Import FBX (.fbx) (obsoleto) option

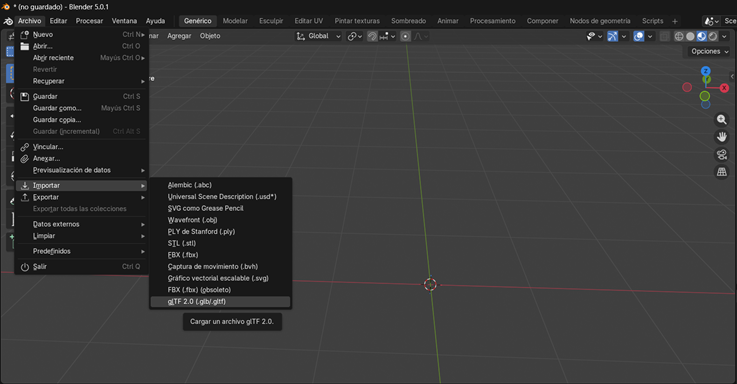(x=220, y=290)
